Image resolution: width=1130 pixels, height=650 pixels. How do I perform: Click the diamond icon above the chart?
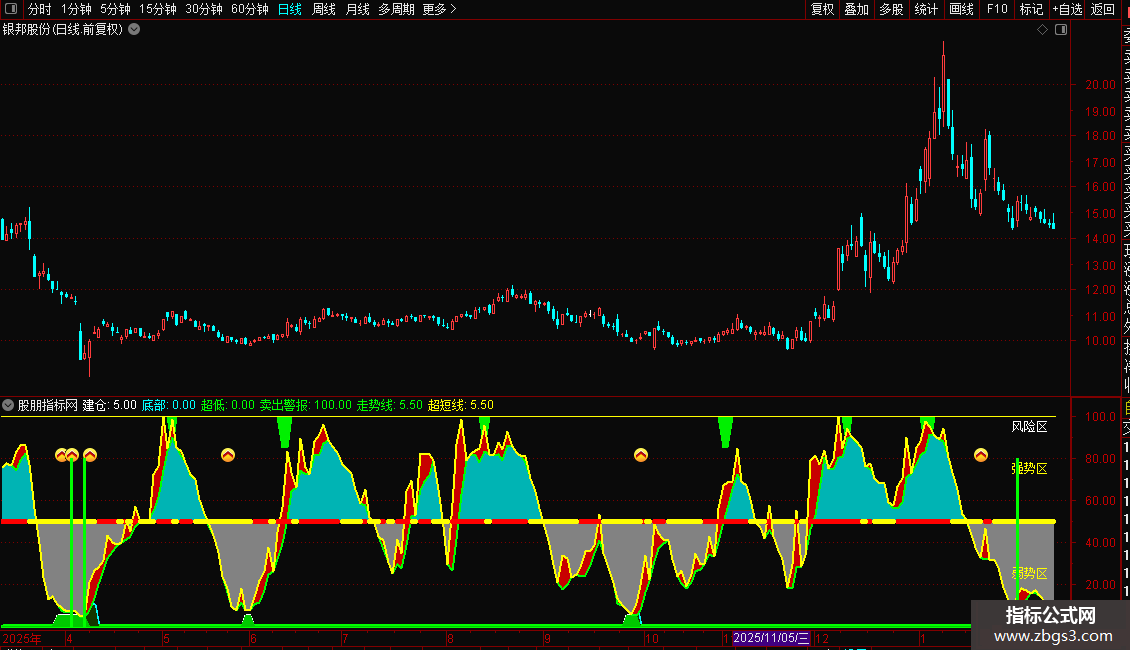1042,30
